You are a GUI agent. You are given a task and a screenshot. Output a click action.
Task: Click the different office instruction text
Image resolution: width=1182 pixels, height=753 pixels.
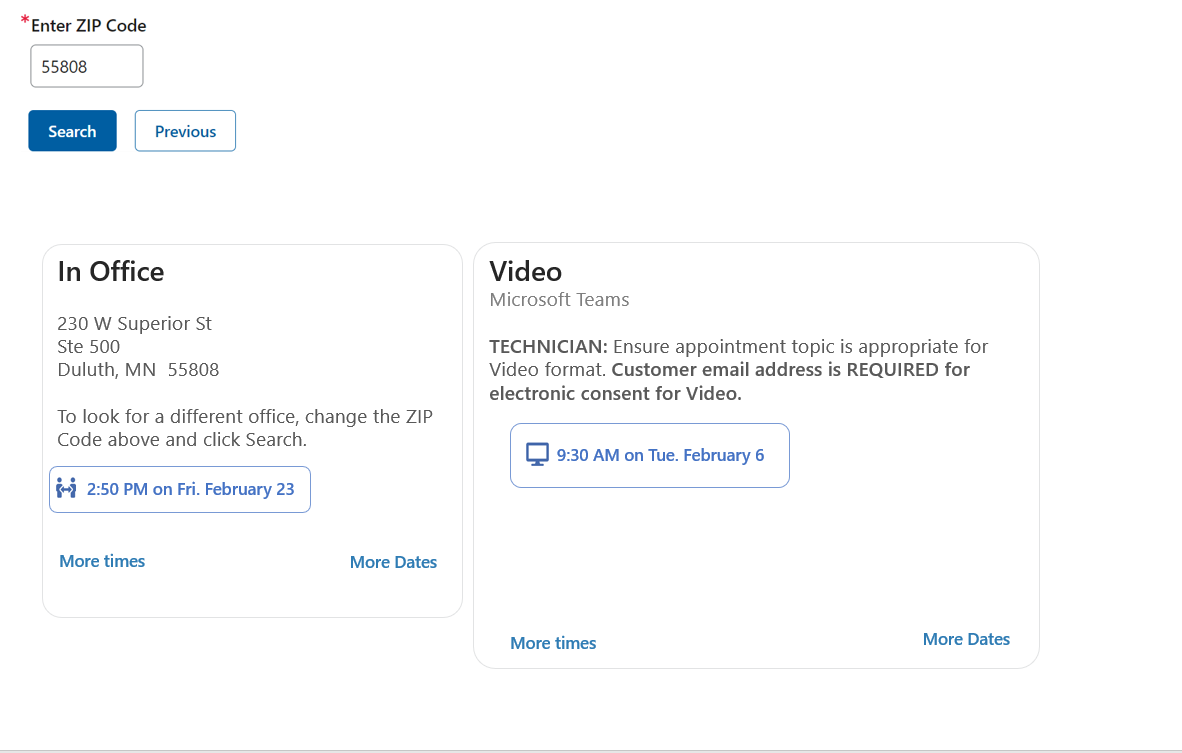[245, 428]
